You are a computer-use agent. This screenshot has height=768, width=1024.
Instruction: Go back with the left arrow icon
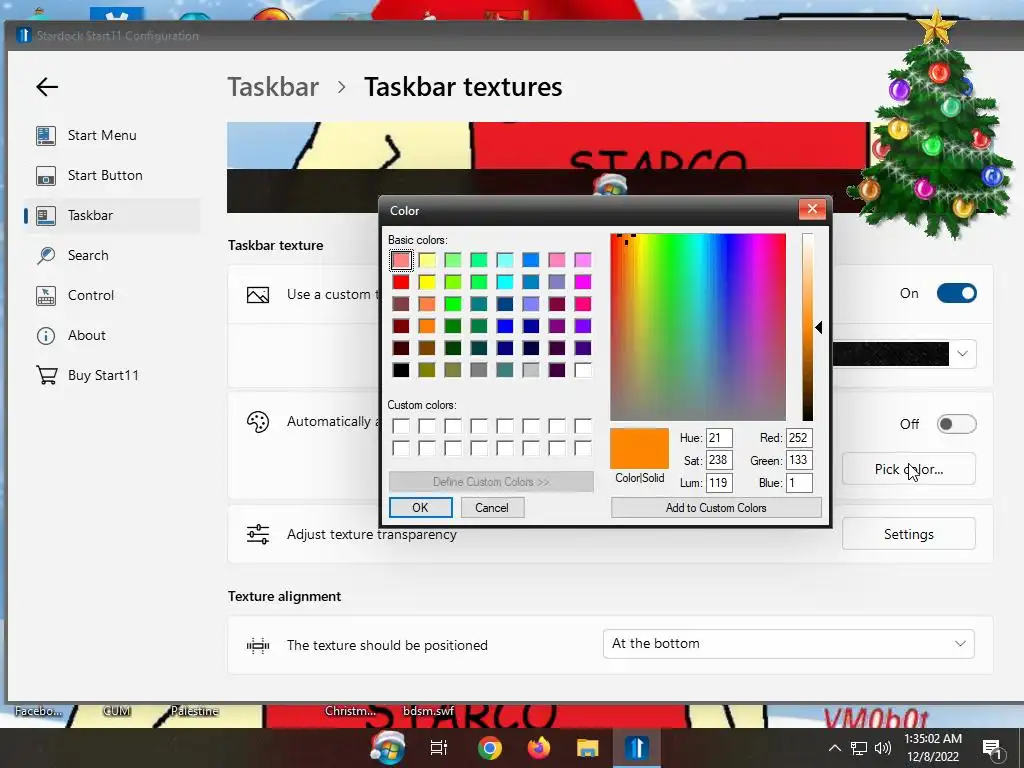click(47, 87)
